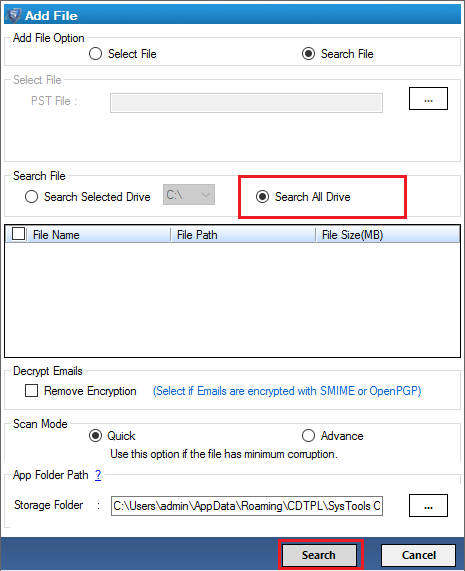Enable the Remove Encryption checkbox

(31, 391)
